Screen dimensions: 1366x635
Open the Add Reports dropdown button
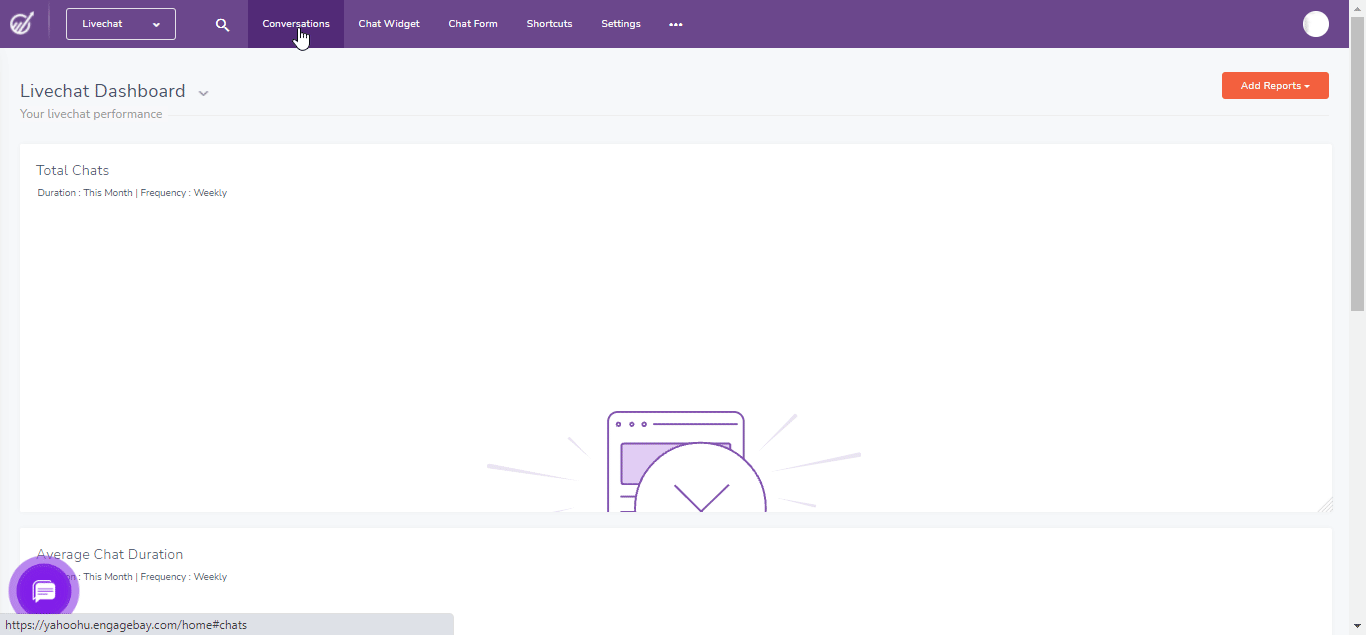tap(1275, 86)
